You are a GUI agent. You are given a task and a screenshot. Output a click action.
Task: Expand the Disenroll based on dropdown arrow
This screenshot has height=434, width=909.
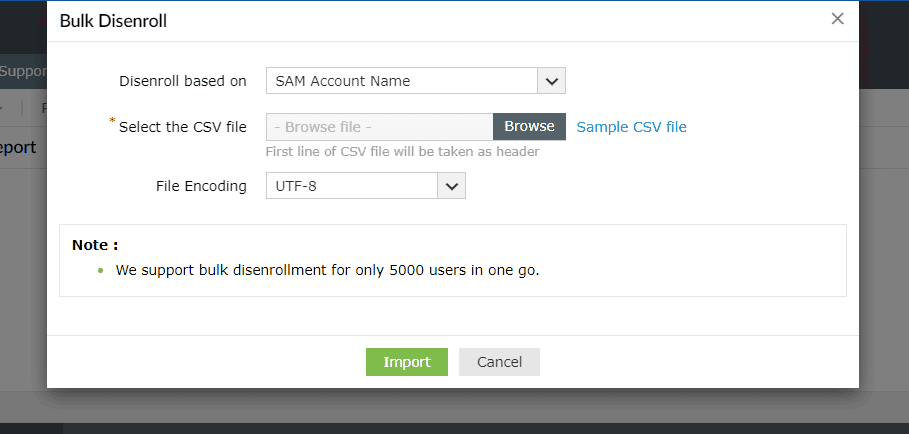(552, 81)
